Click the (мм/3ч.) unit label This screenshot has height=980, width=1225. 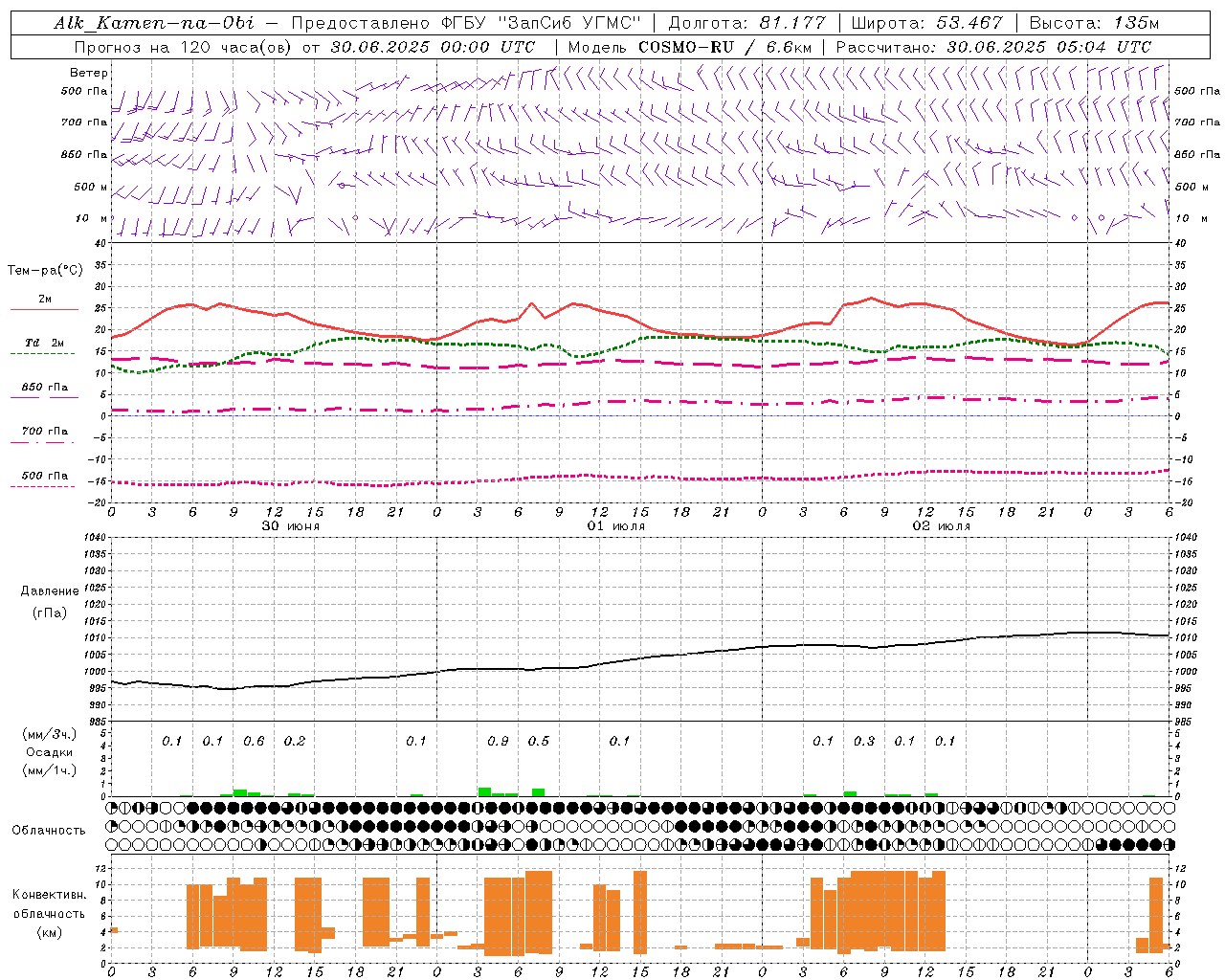coord(50,734)
